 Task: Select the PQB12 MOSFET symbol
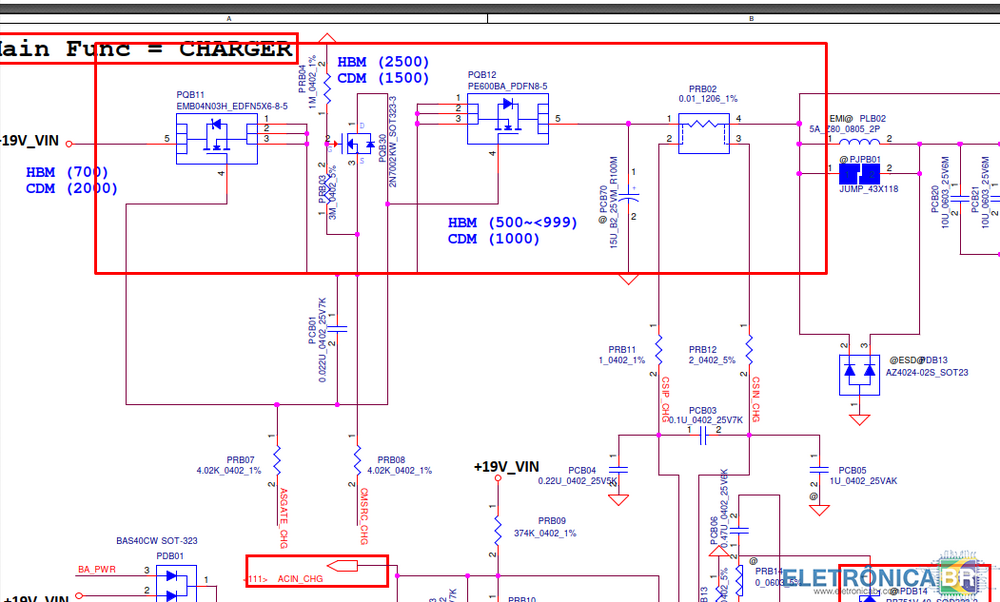click(x=507, y=120)
